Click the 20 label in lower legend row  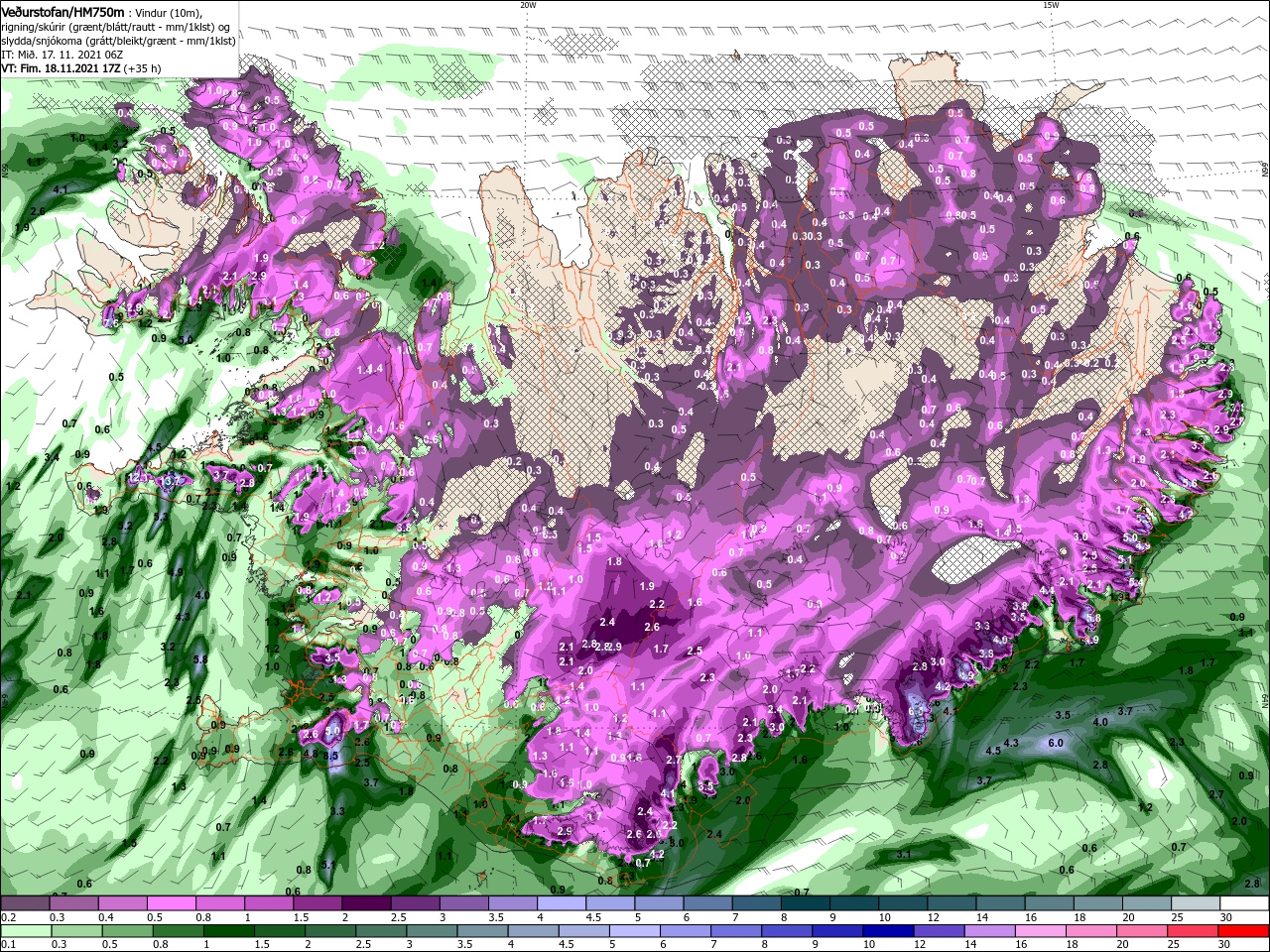pos(1122,945)
